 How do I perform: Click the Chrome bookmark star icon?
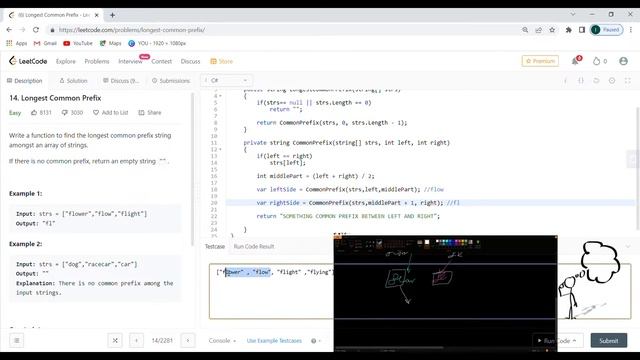click(x=552, y=30)
